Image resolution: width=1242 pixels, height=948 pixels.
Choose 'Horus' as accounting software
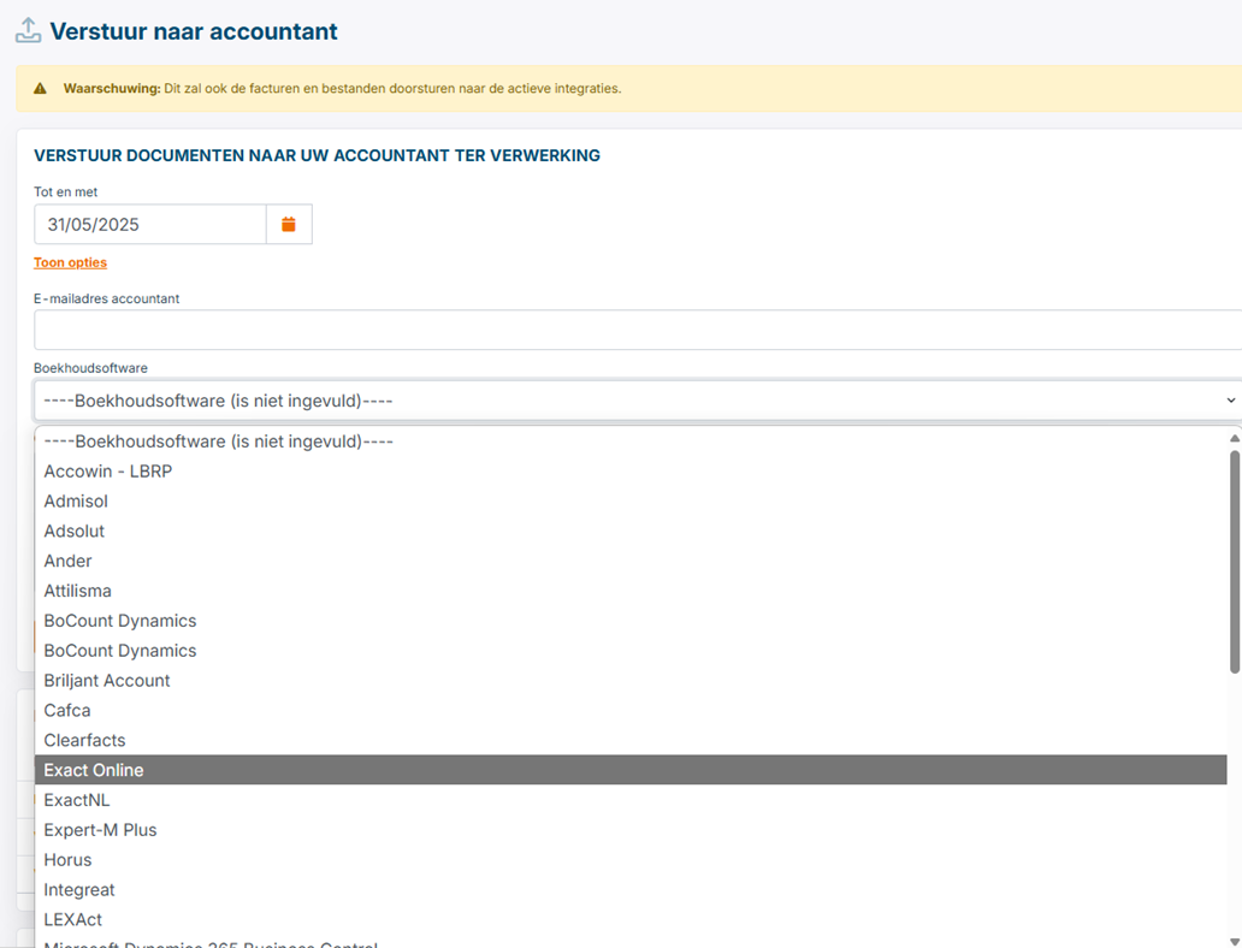[68, 860]
